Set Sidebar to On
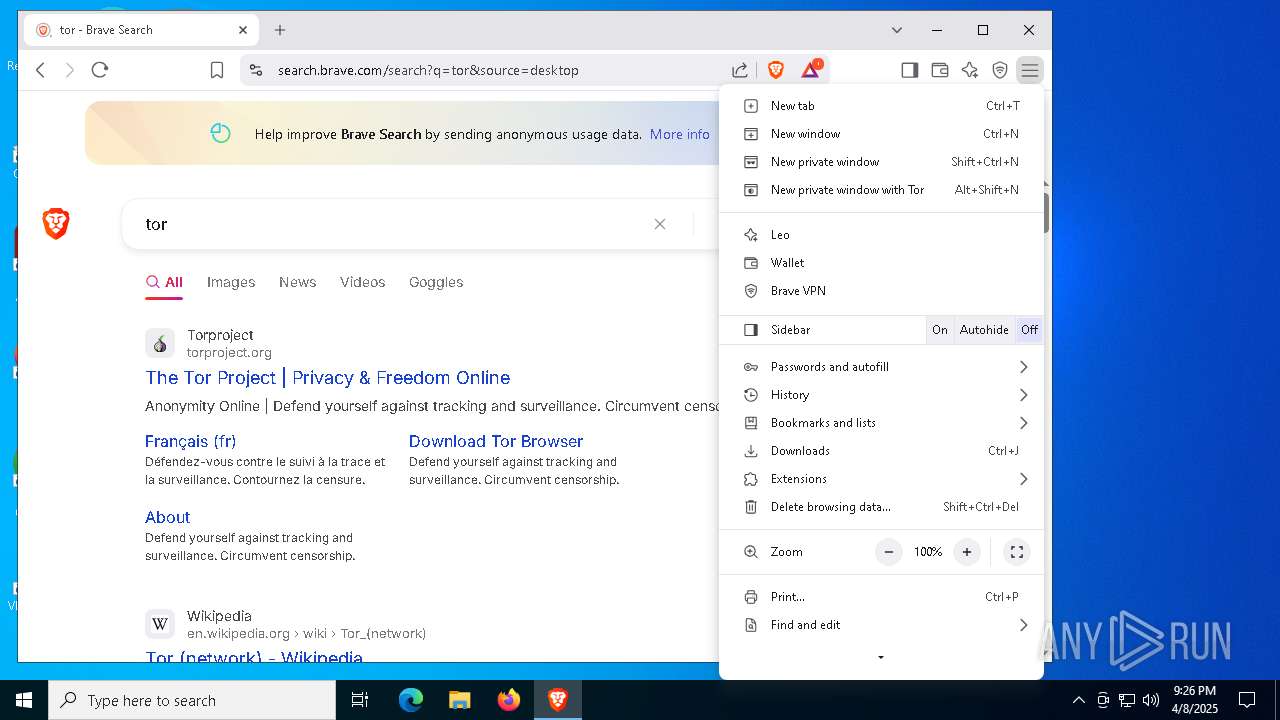Screen dimensions: 1280x720 point(940,330)
